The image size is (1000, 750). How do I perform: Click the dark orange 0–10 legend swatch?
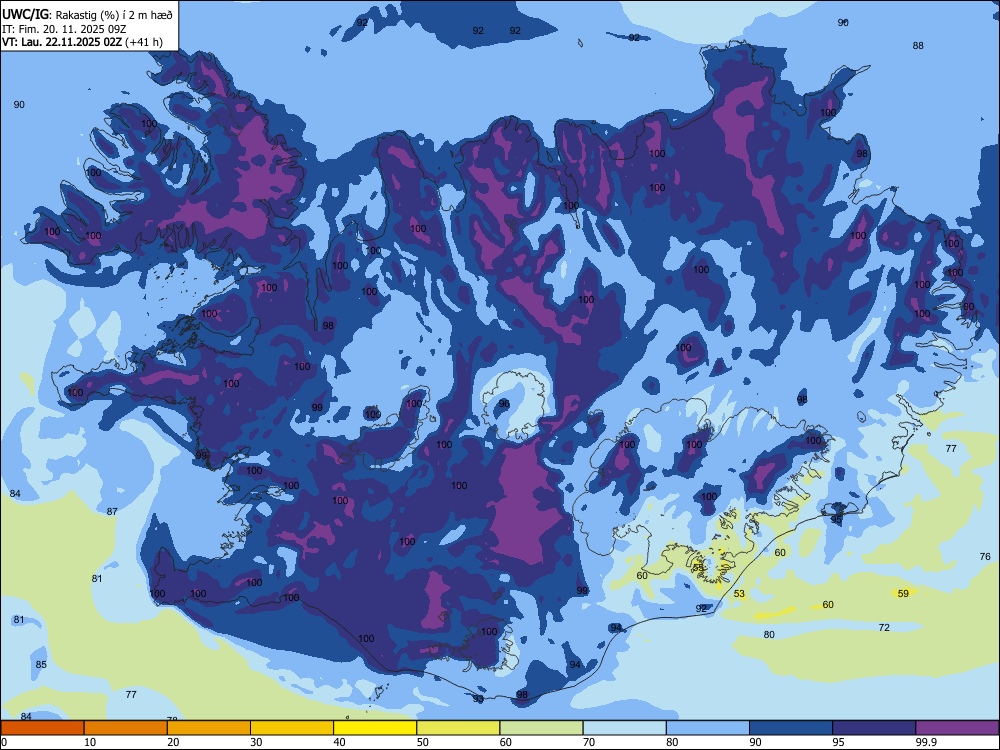[x=42, y=728]
